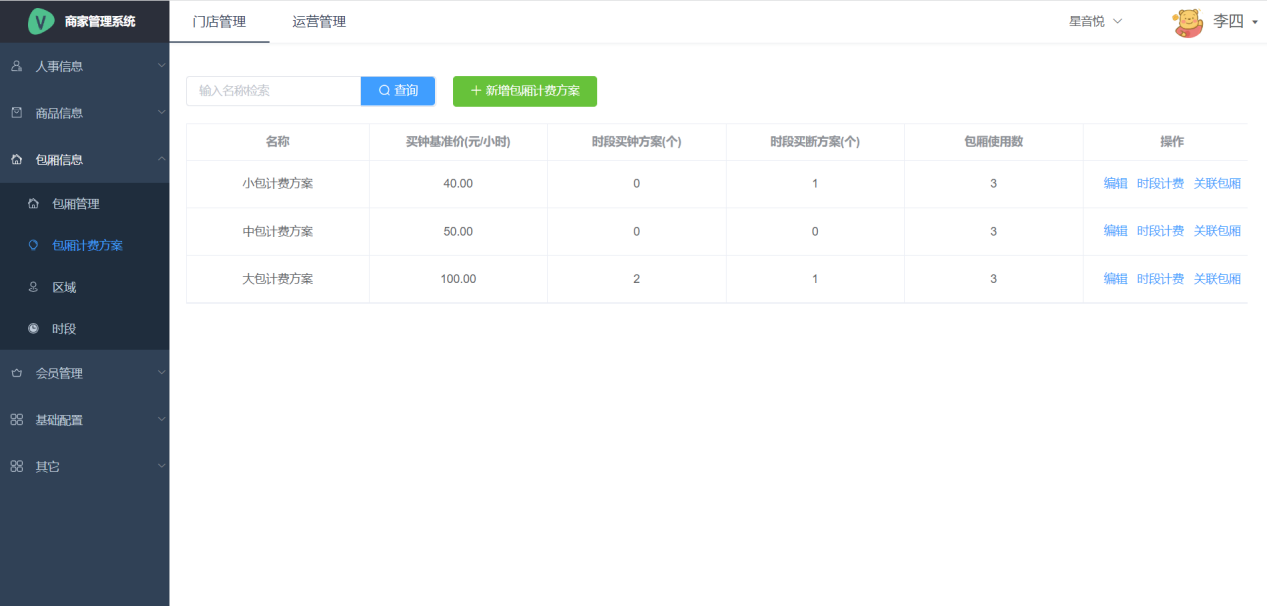Select the 时段 clock icon
Viewport: 1267px width, 606px height.
click(x=33, y=329)
